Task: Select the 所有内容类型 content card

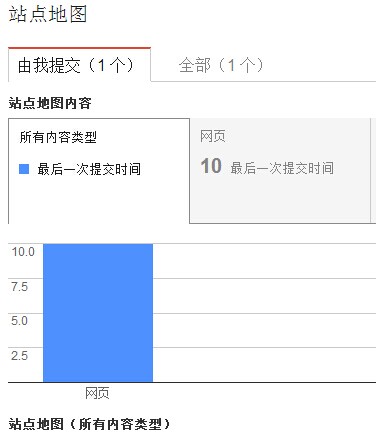Action: point(99,171)
